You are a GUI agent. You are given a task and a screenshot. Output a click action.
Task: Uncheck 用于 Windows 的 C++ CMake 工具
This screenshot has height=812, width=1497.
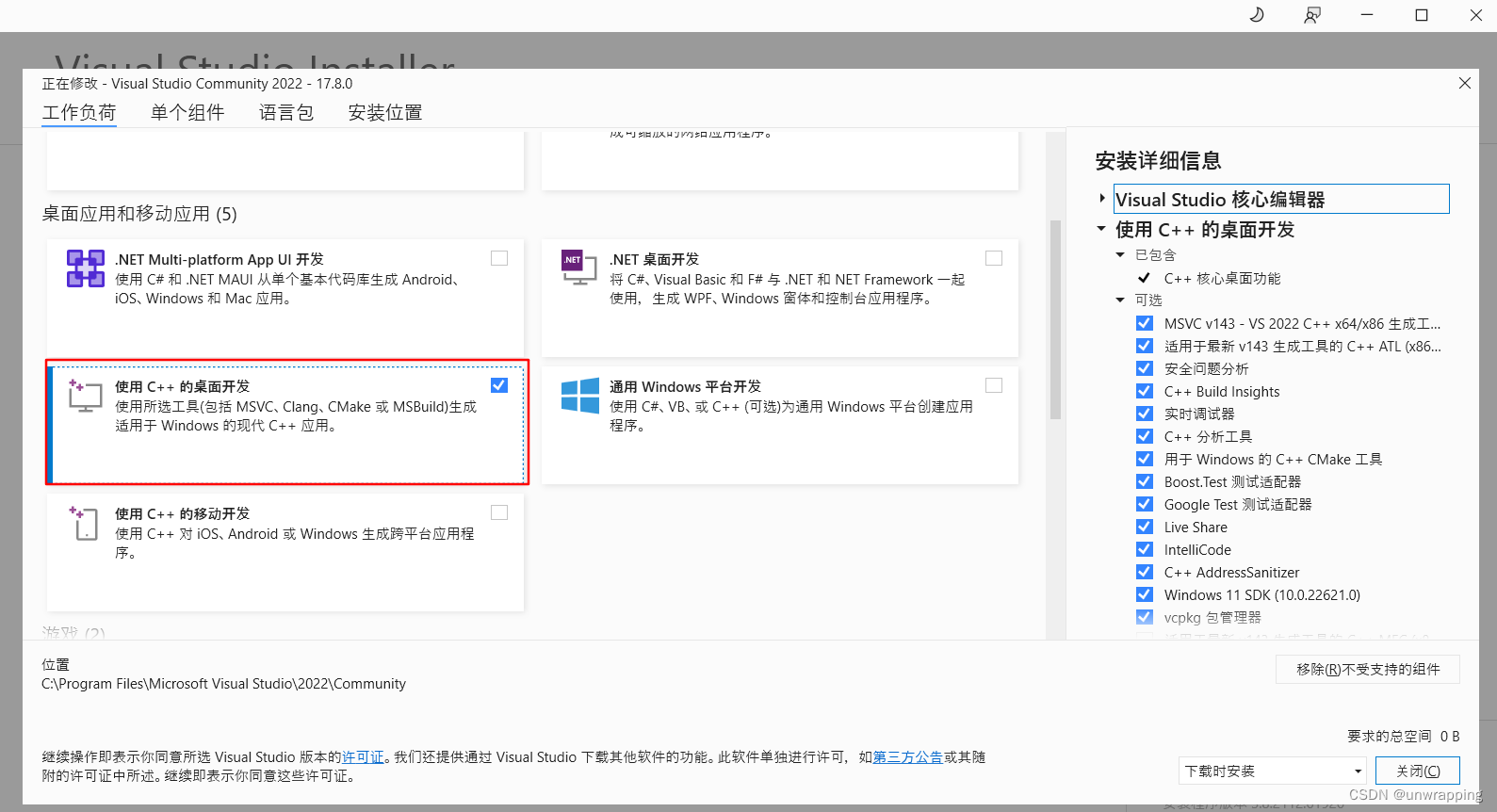[1145, 459]
